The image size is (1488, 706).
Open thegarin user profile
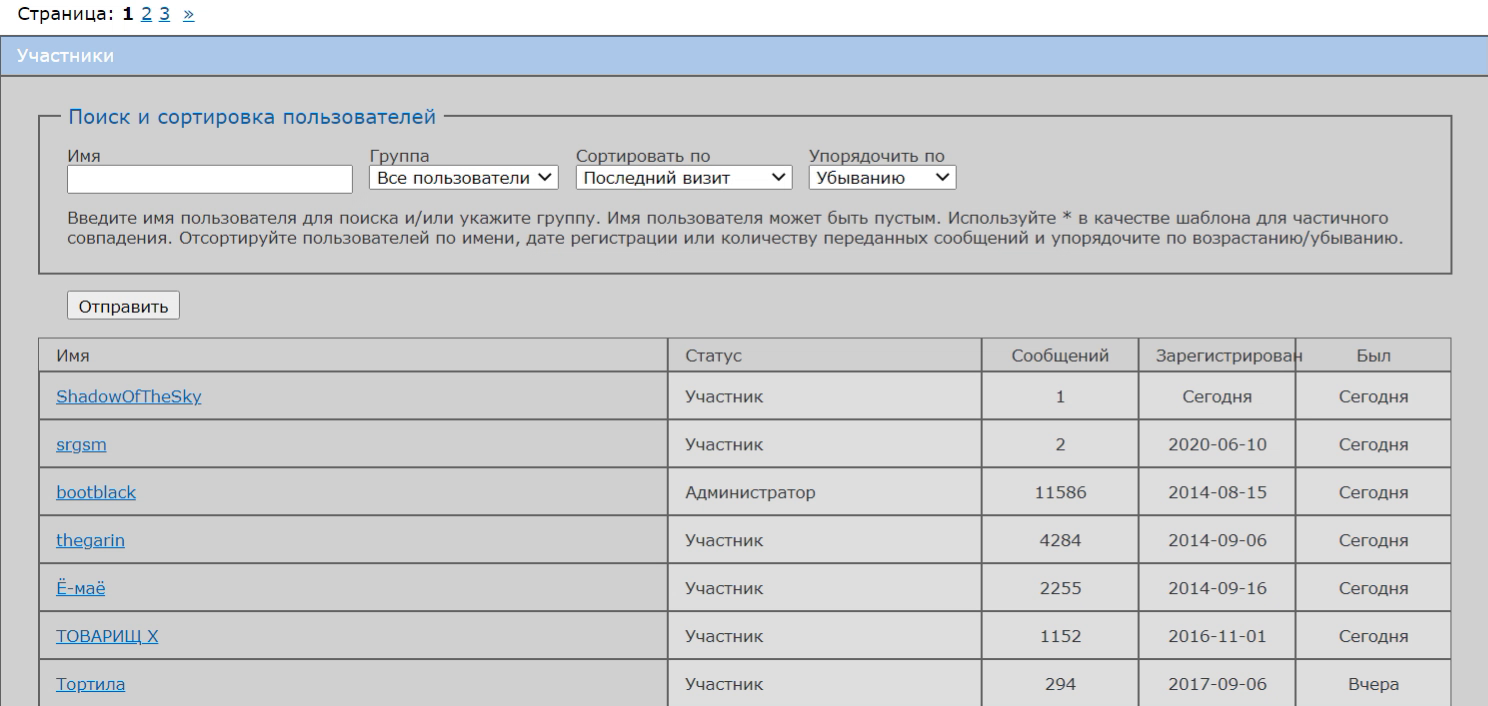coord(90,541)
